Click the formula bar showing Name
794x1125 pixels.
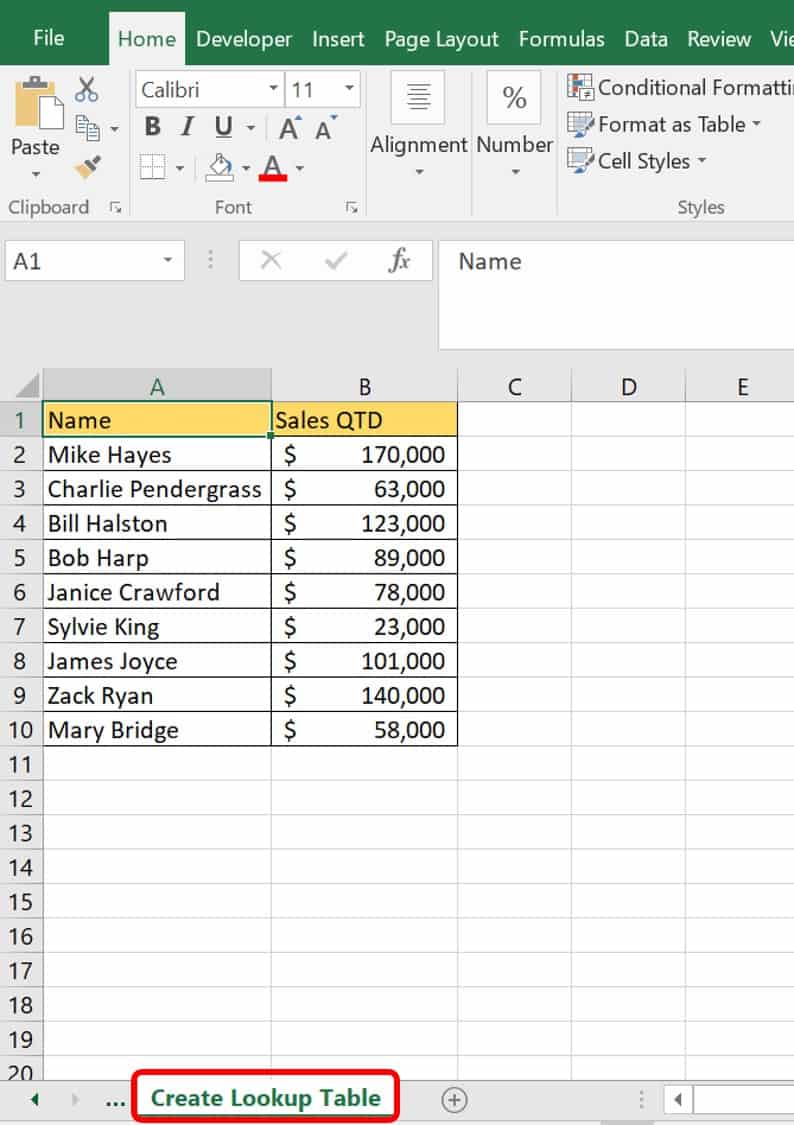[x=616, y=294]
